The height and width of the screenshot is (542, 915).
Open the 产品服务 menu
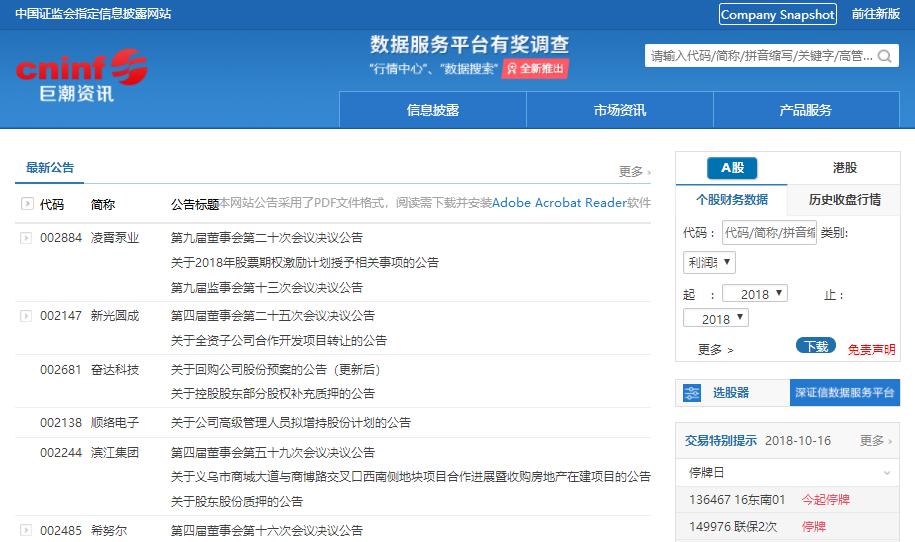[x=806, y=110]
